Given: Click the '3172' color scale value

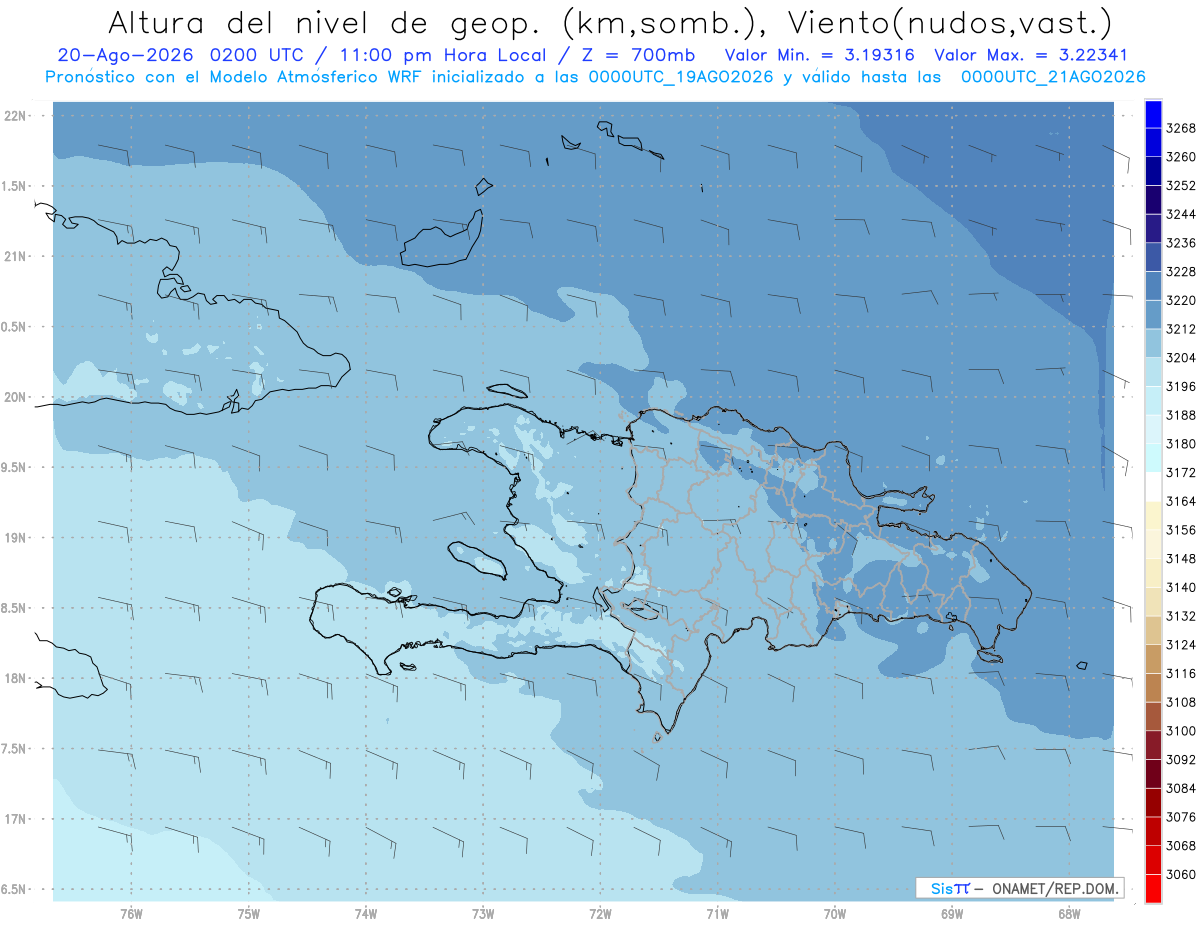Looking at the screenshot, I should 1181,472.
